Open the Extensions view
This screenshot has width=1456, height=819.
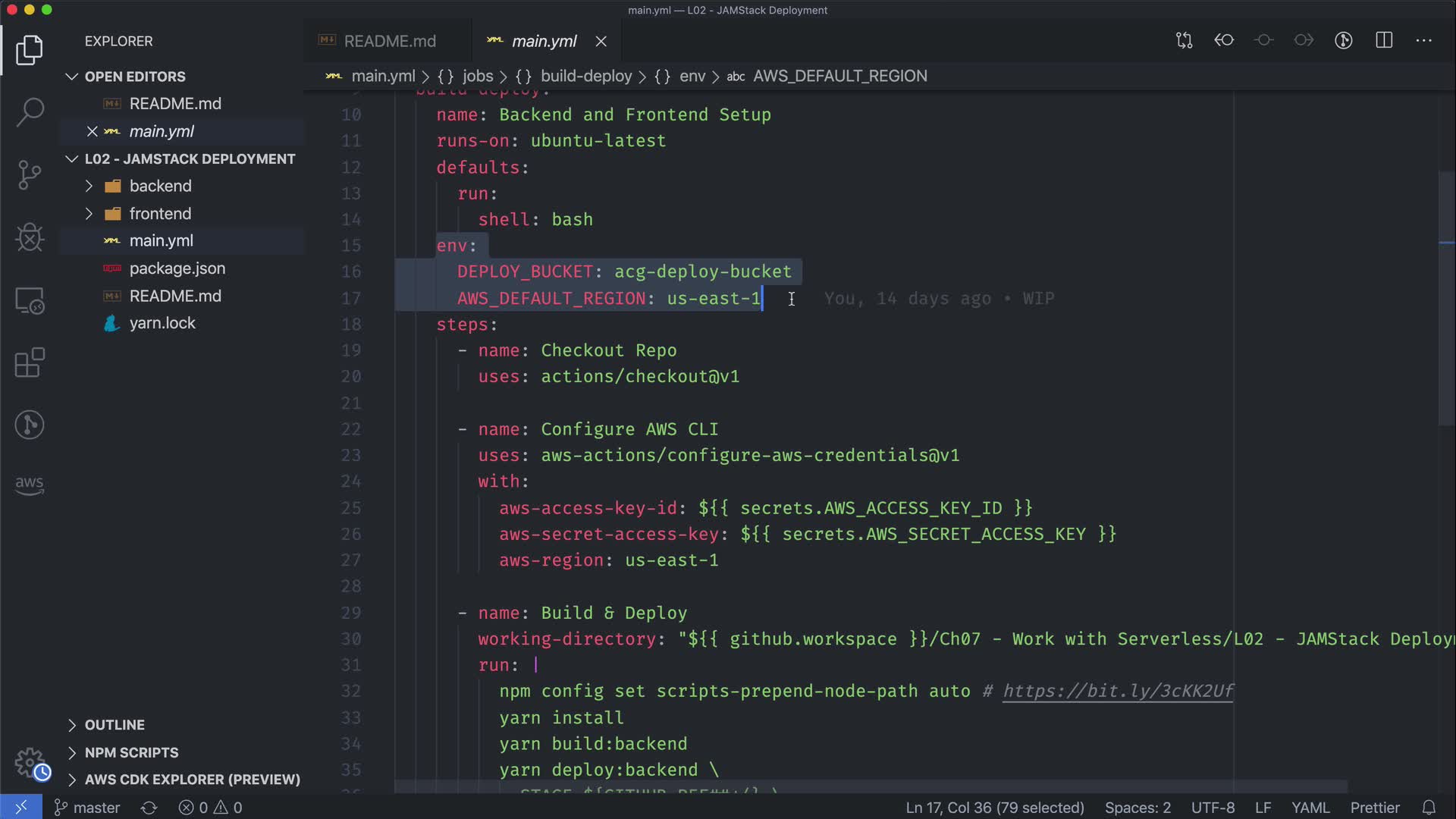(30, 362)
